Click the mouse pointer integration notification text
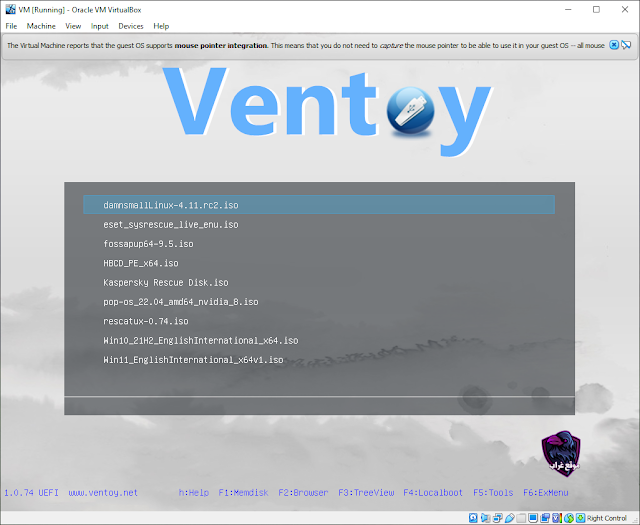Image resolution: width=640 pixels, height=525 pixels. point(306,45)
